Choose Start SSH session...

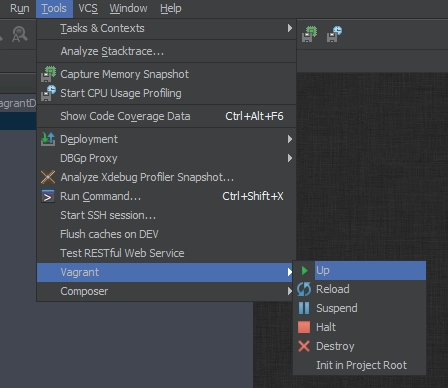166,215
